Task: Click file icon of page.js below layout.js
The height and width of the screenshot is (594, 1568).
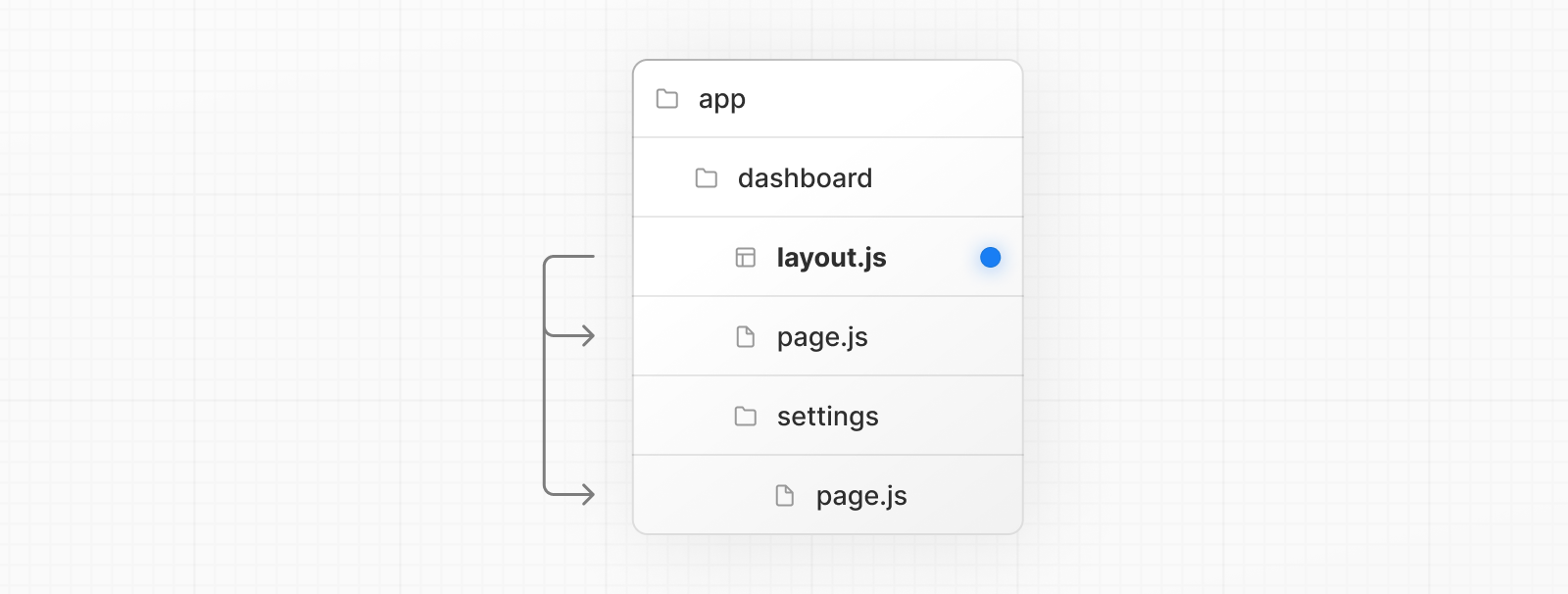Action: (746, 337)
